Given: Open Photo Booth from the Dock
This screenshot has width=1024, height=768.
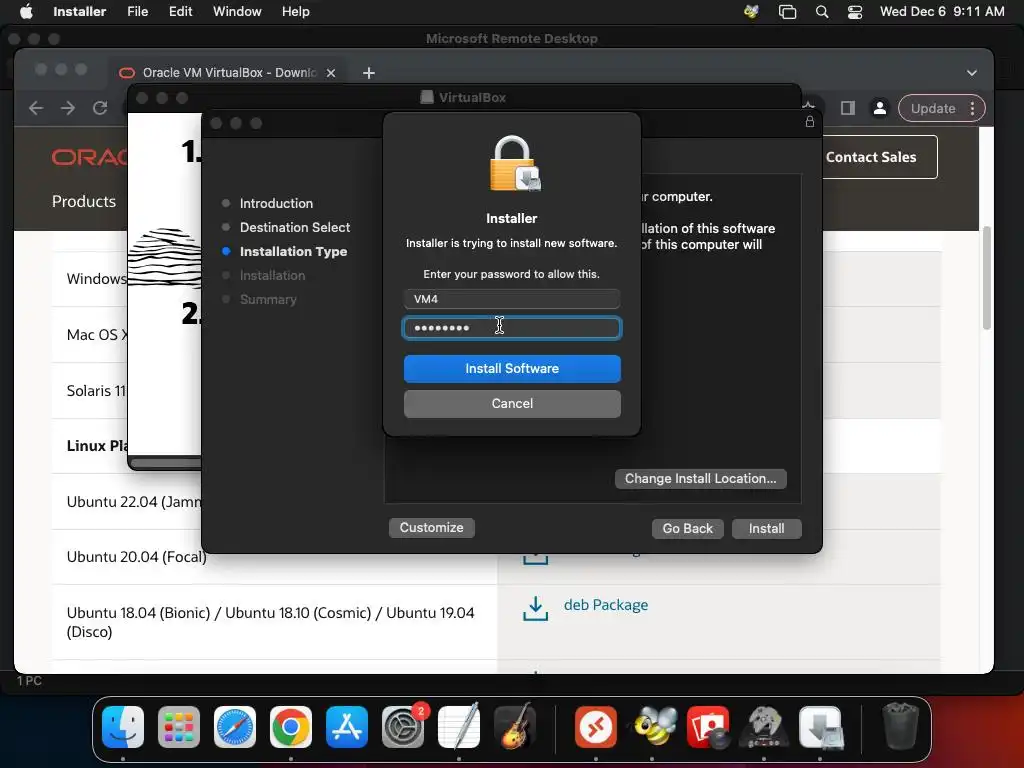Looking at the screenshot, I should (x=708, y=726).
